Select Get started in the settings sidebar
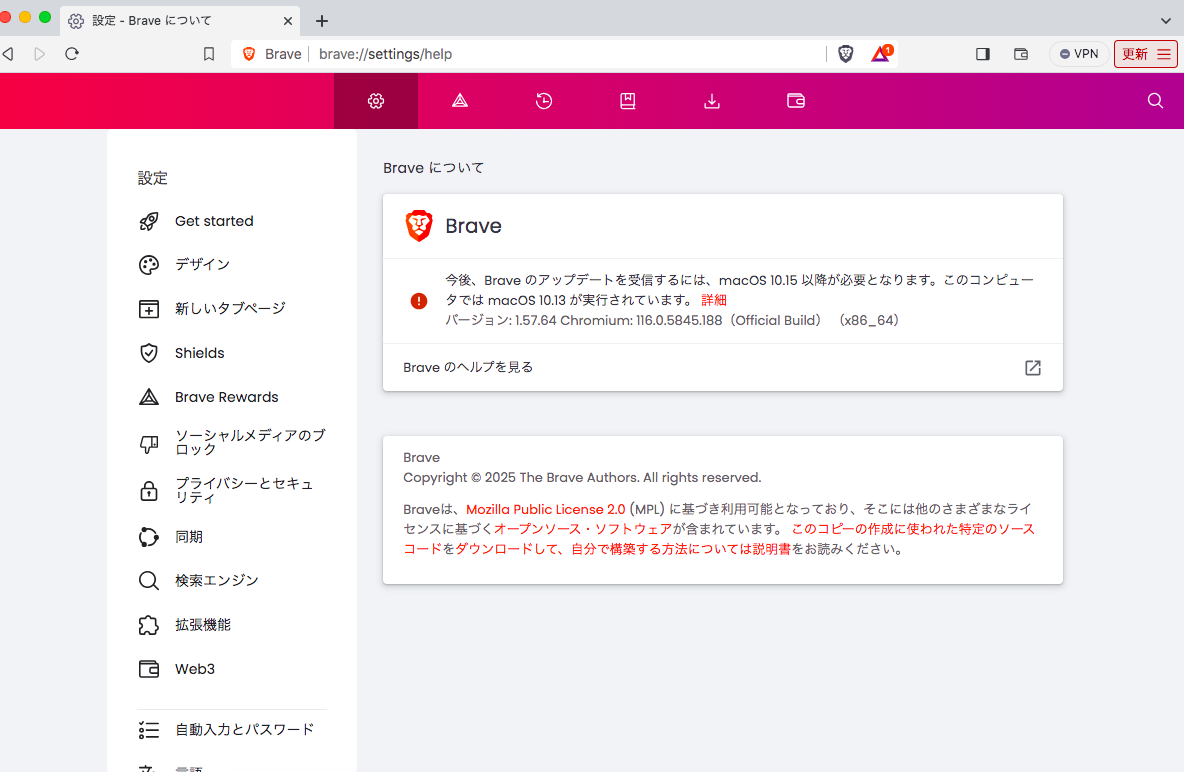 point(214,221)
